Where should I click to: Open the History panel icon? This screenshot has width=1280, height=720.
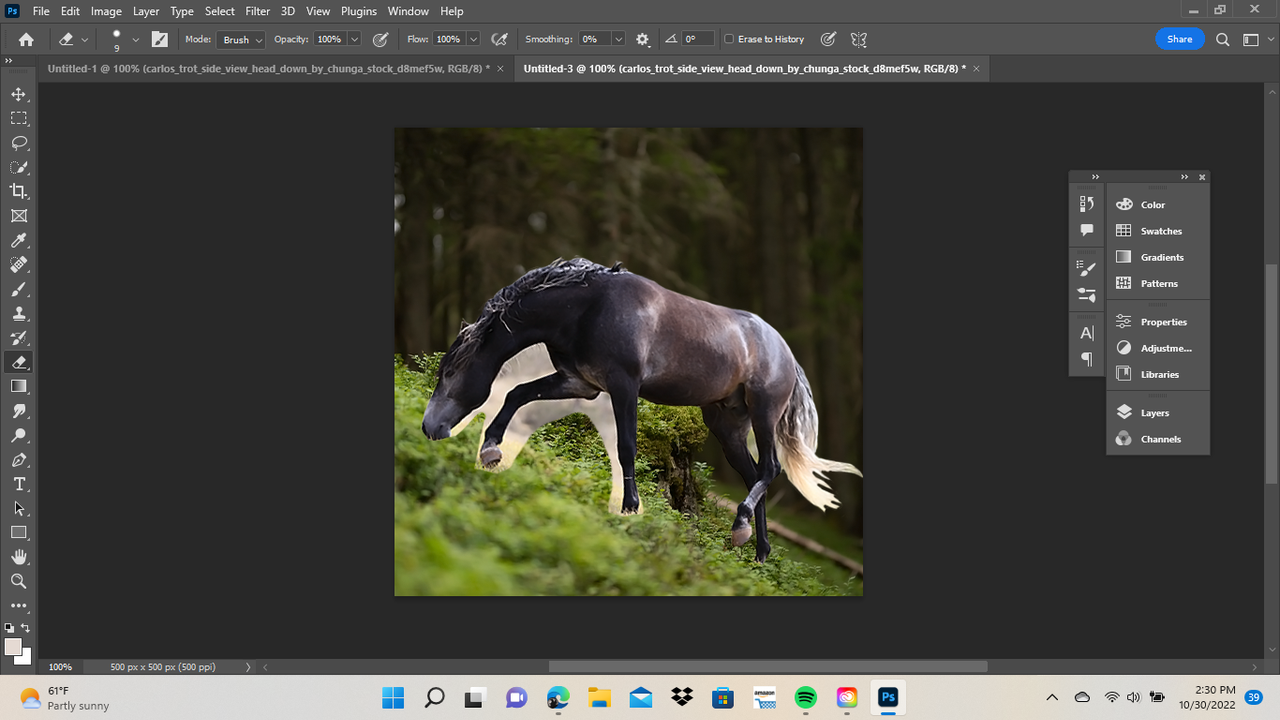pyautogui.click(x=1087, y=204)
